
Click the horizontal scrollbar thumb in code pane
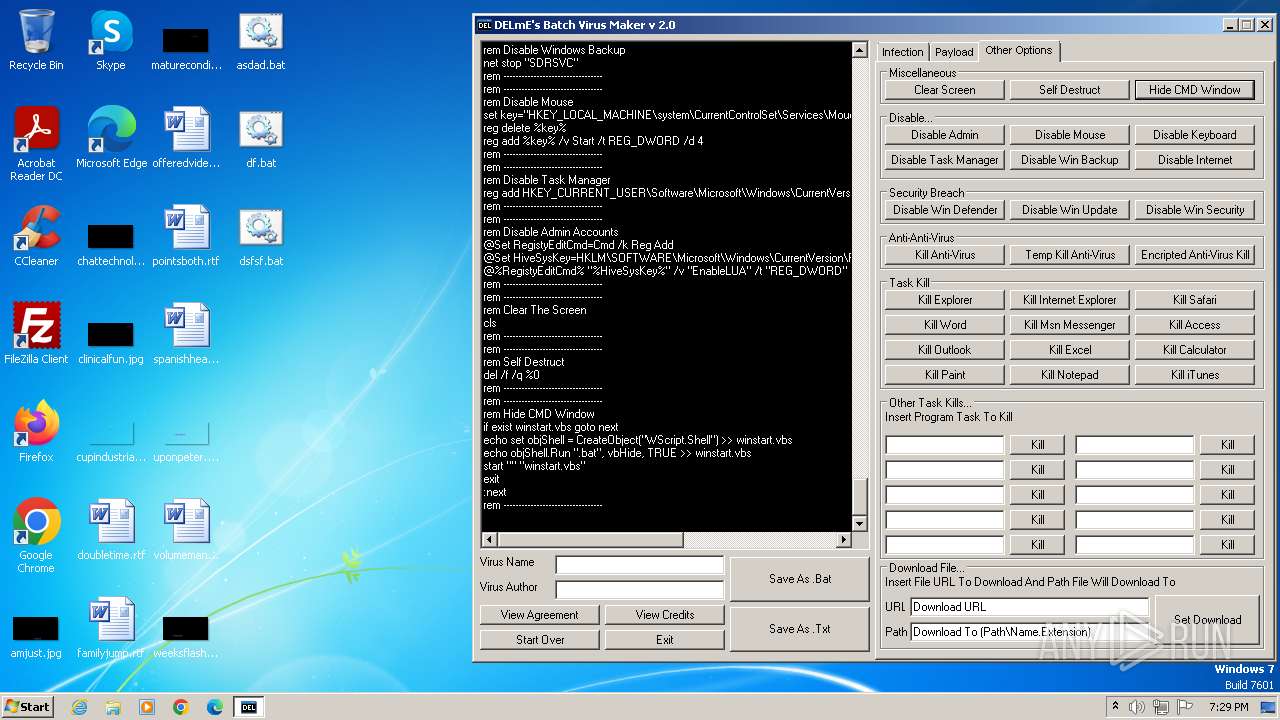[x=589, y=540]
